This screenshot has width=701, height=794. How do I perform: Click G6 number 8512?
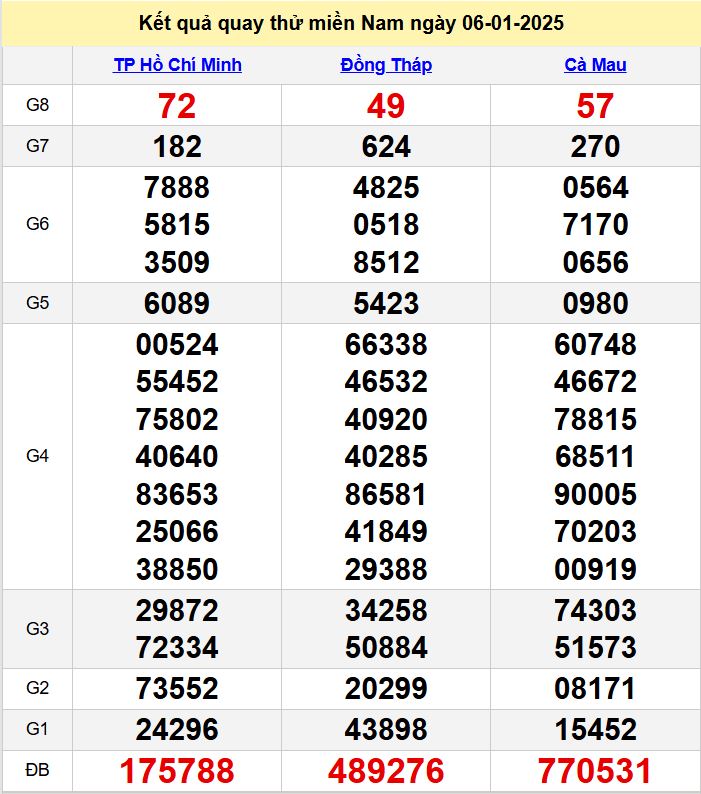pos(386,262)
